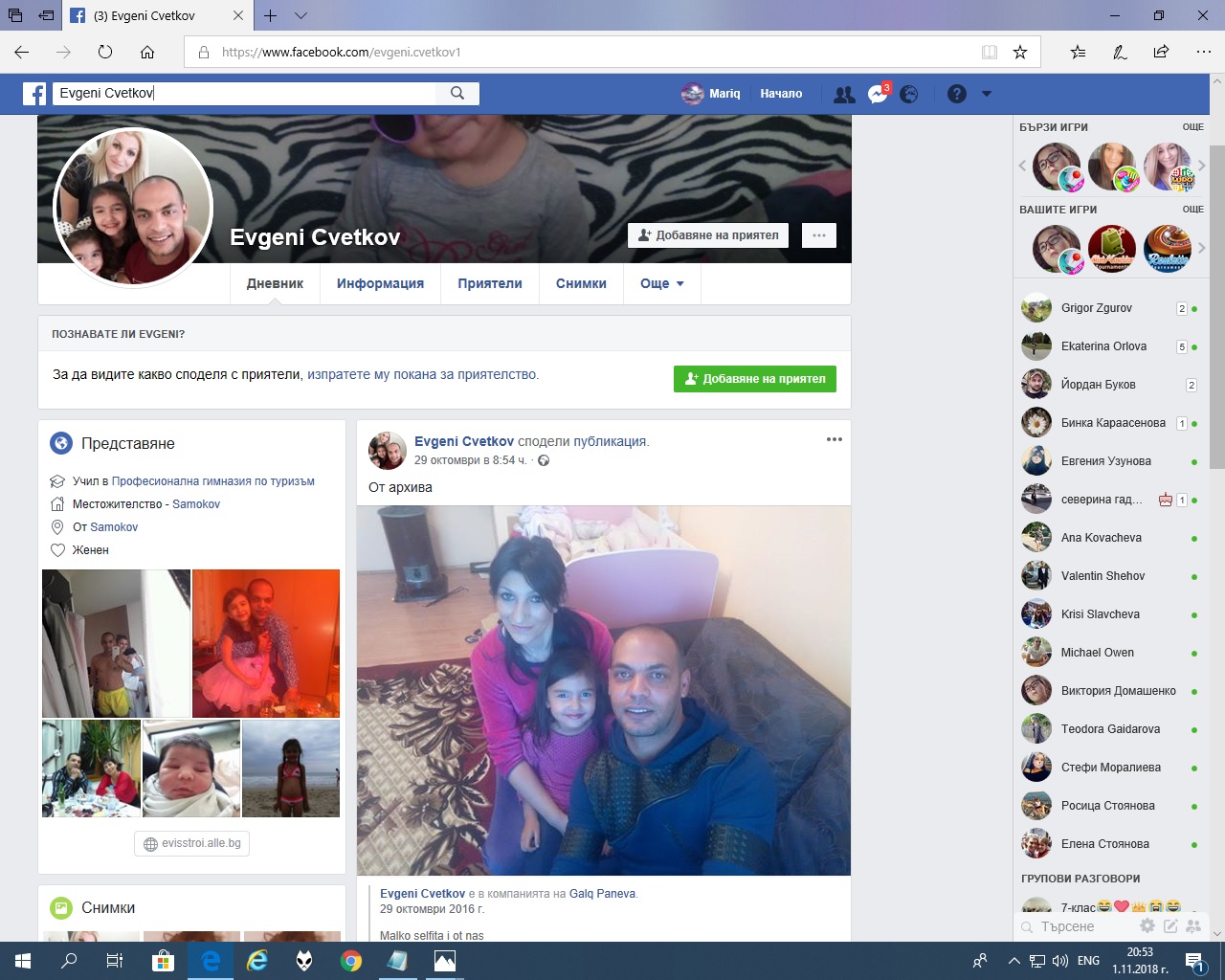Switch to the Приятели tab
This screenshot has width=1225, height=980.
pyautogui.click(x=490, y=283)
